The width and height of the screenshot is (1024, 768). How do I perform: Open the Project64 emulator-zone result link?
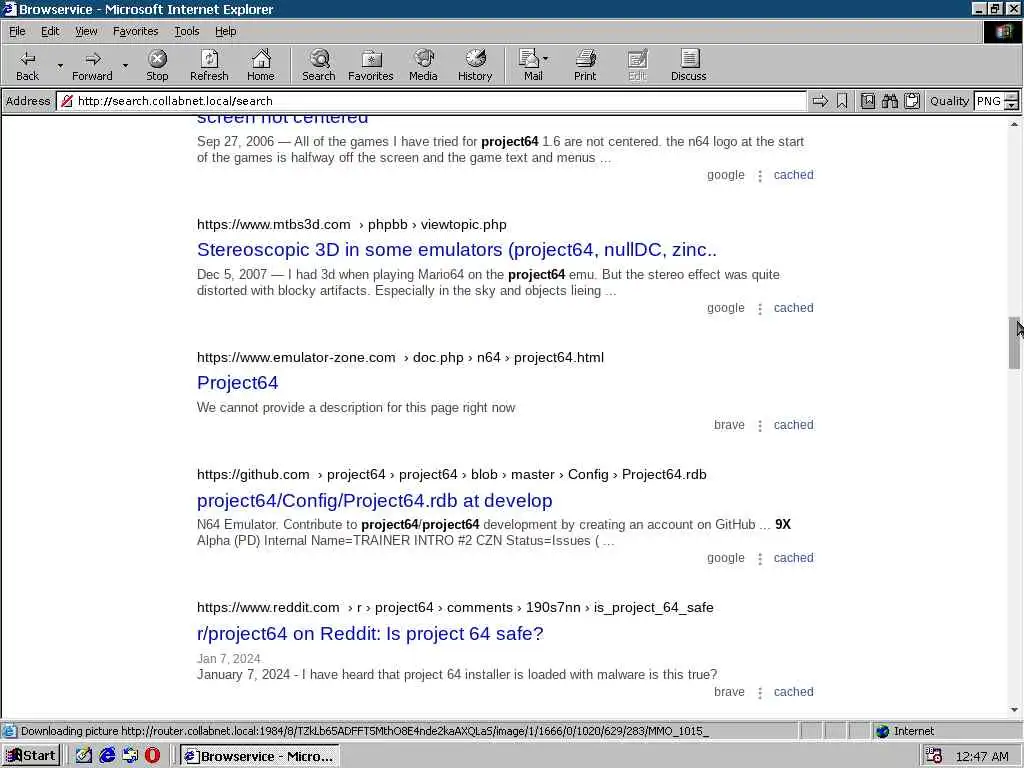point(237,383)
